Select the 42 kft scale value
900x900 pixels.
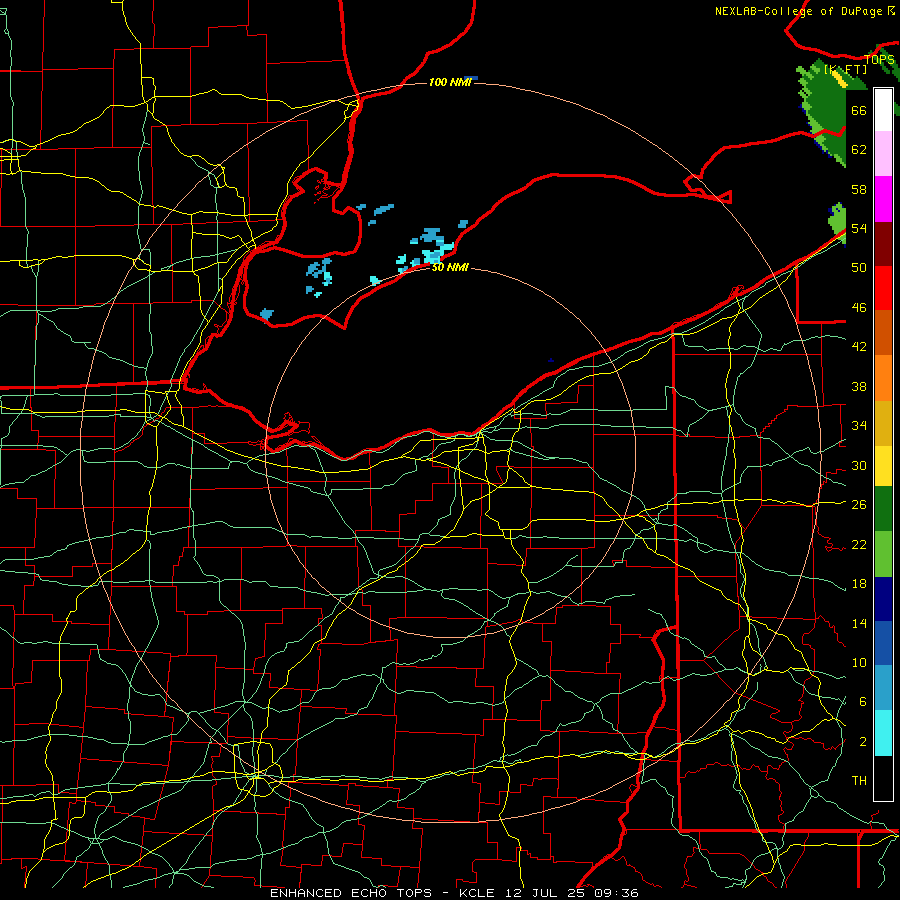pos(859,347)
